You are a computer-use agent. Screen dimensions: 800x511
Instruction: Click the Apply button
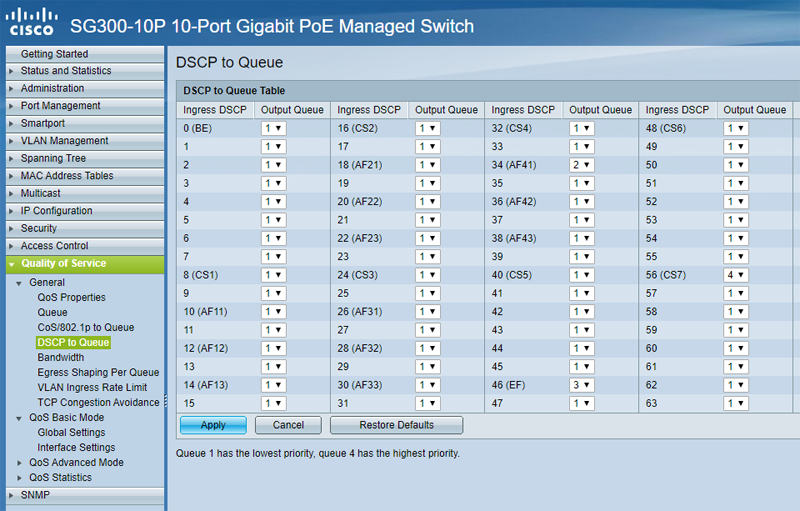(213, 425)
